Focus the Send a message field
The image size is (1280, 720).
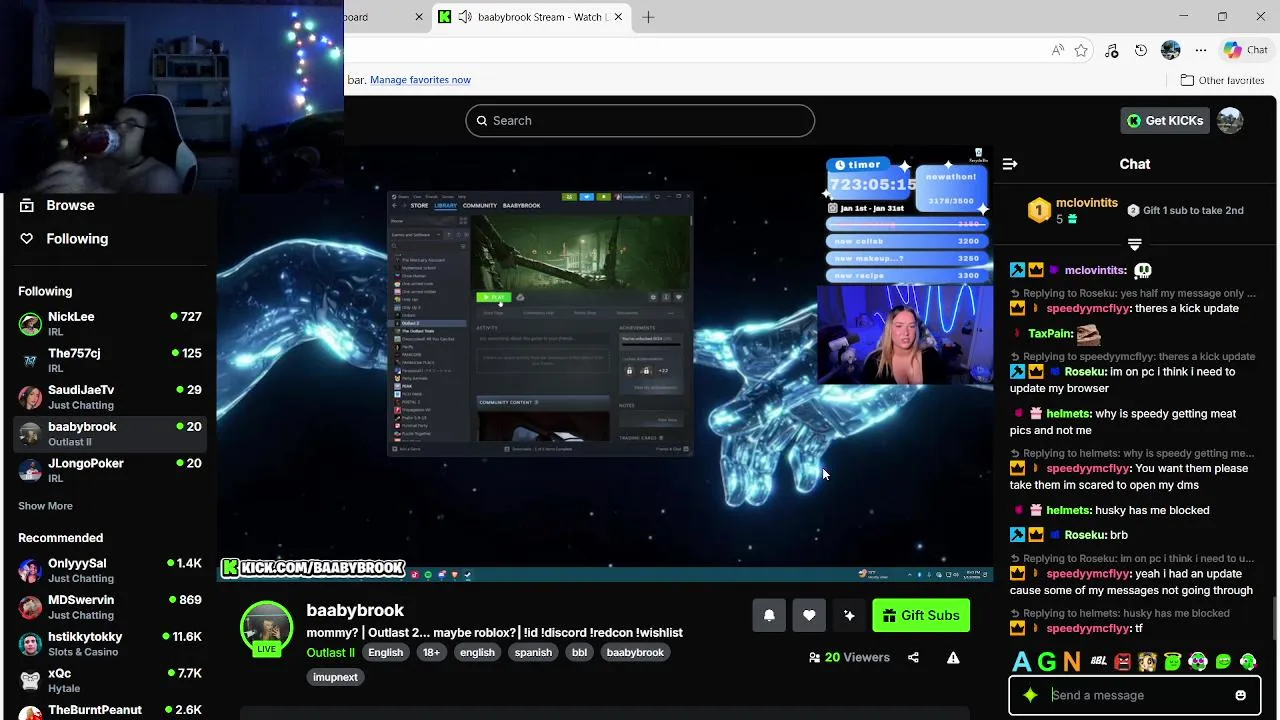pos(1135,695)
